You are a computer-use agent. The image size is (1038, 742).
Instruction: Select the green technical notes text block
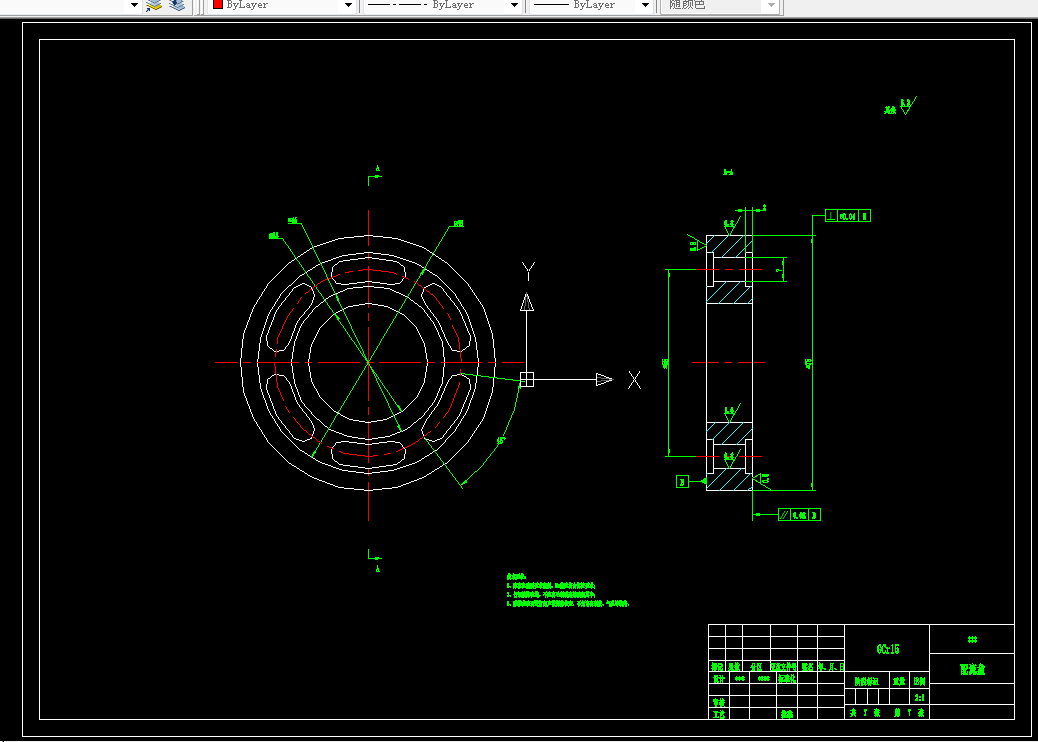568,590
